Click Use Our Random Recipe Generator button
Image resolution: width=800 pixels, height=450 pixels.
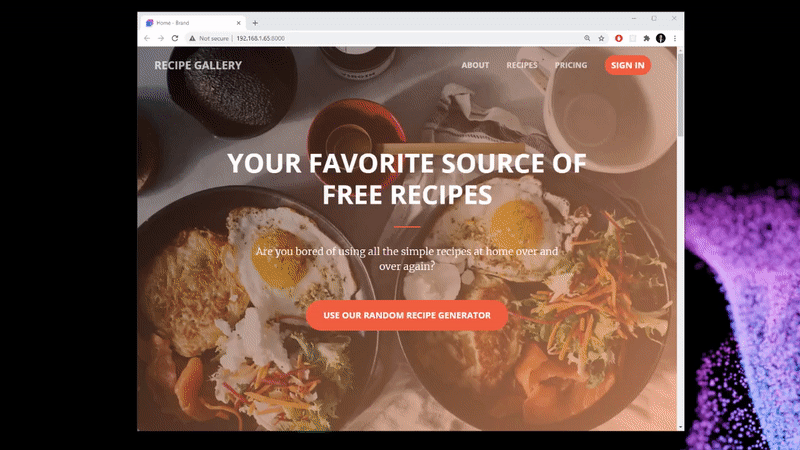[407, 315]
